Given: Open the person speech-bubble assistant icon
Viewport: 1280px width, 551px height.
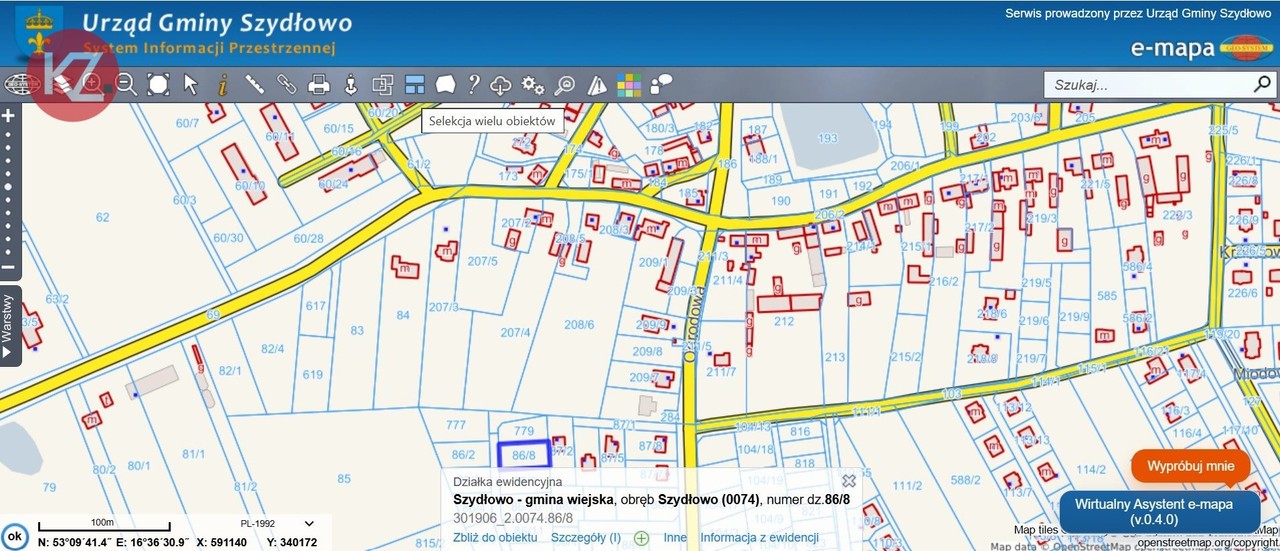Looking at the screenshot, I should pos(661,85).
